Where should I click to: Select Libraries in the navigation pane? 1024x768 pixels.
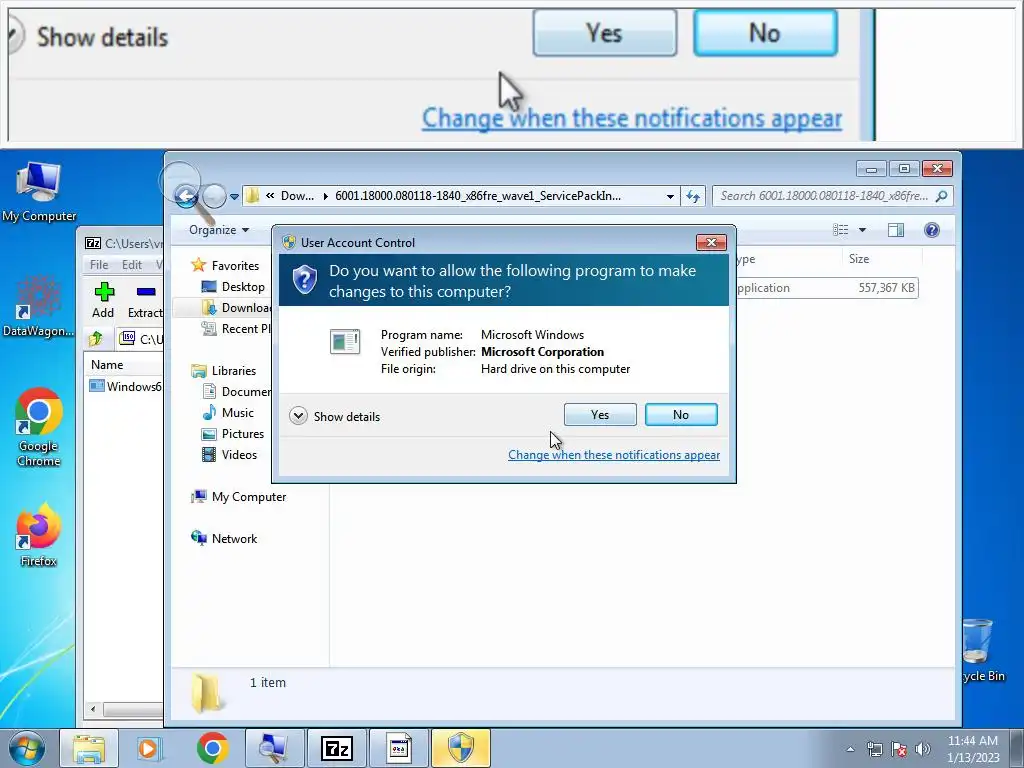[x=223, y=370]
